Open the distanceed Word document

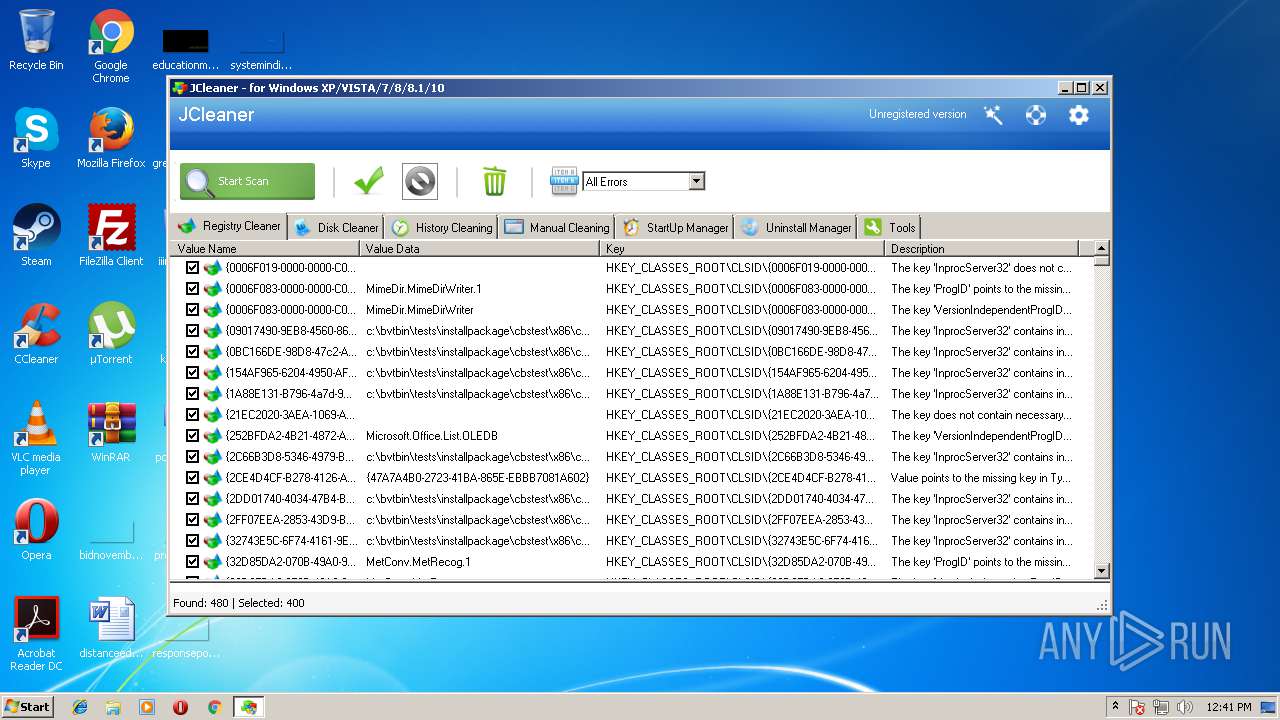111,628
